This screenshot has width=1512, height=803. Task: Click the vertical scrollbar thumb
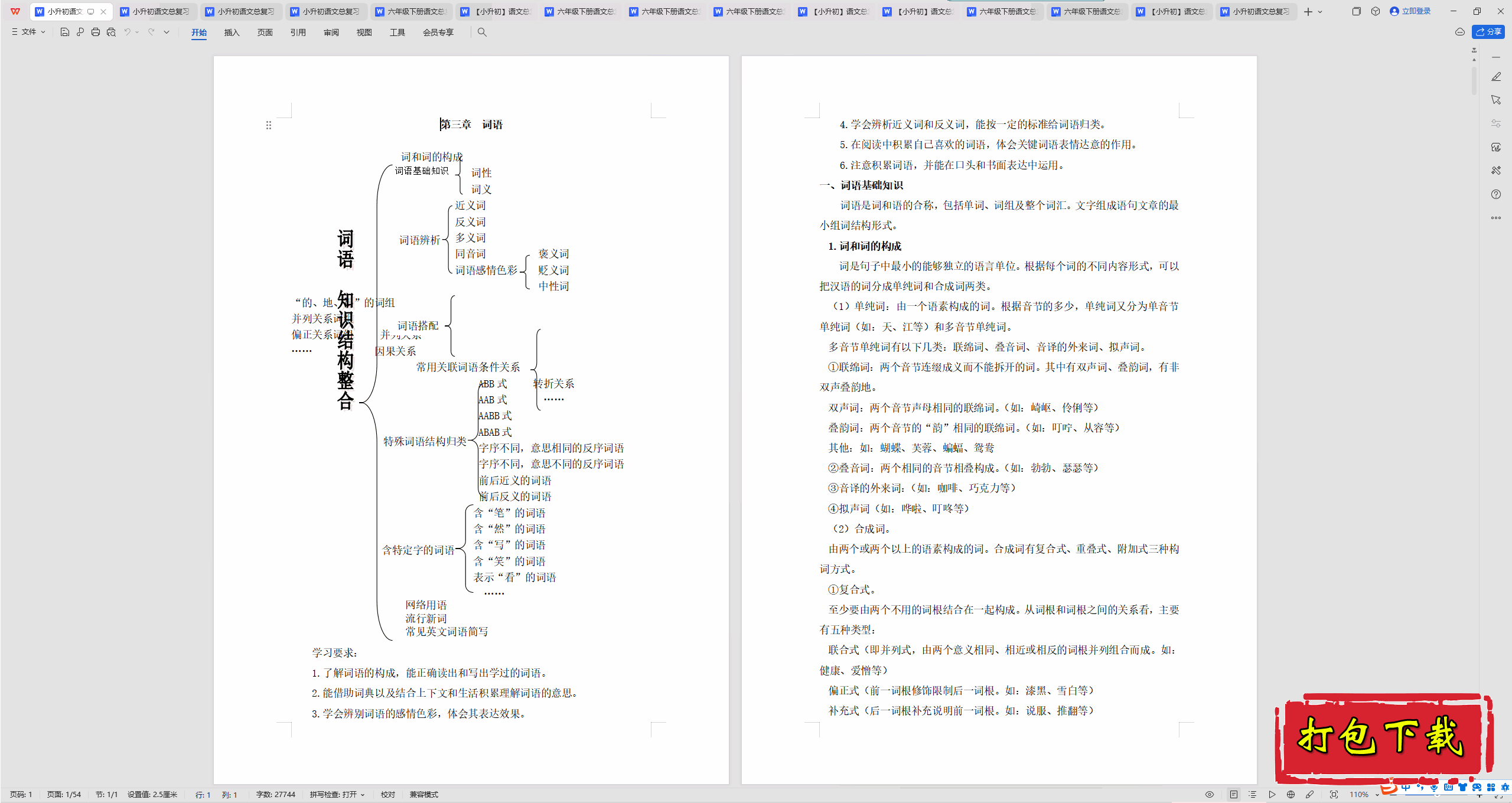pyautogui.click(x=1474, y=80)
